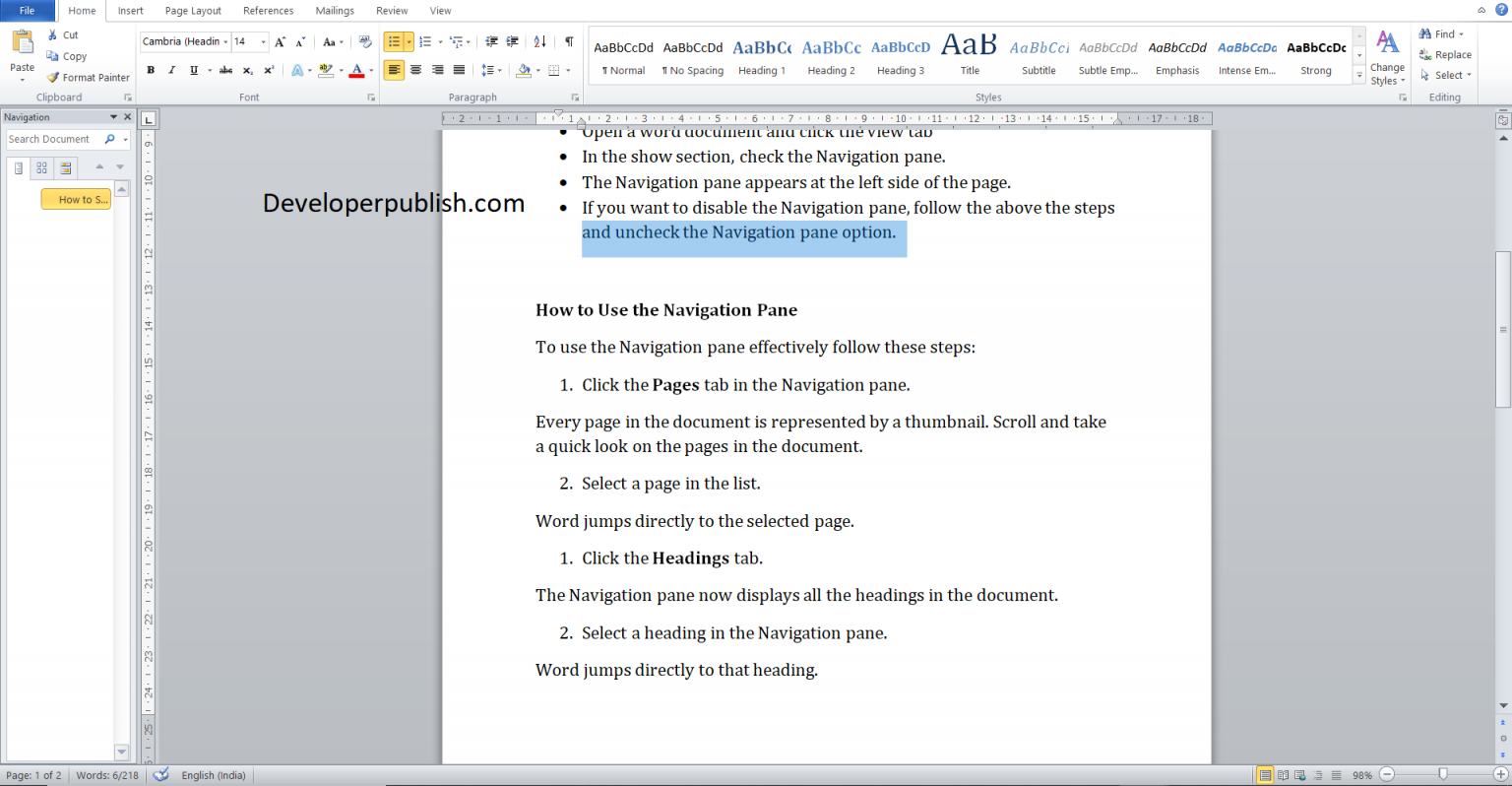Switch to the Page Layout tab

pyautogui.click(x=192, y=11)
